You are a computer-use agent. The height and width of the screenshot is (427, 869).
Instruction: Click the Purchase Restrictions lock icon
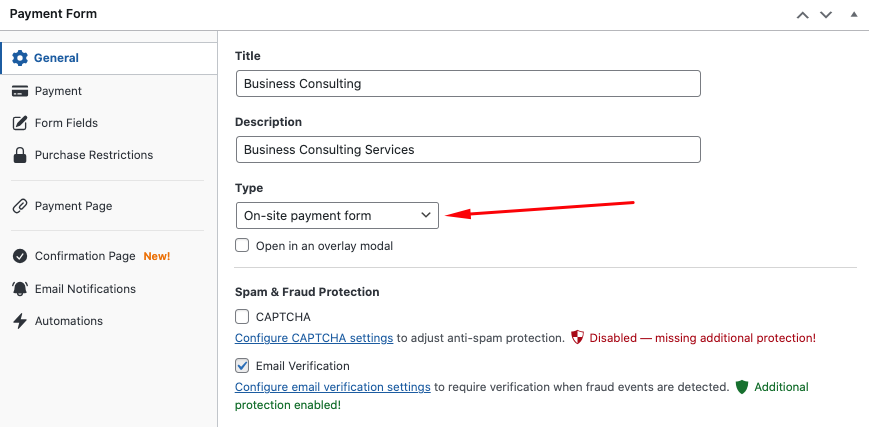[x=19, y=155]
